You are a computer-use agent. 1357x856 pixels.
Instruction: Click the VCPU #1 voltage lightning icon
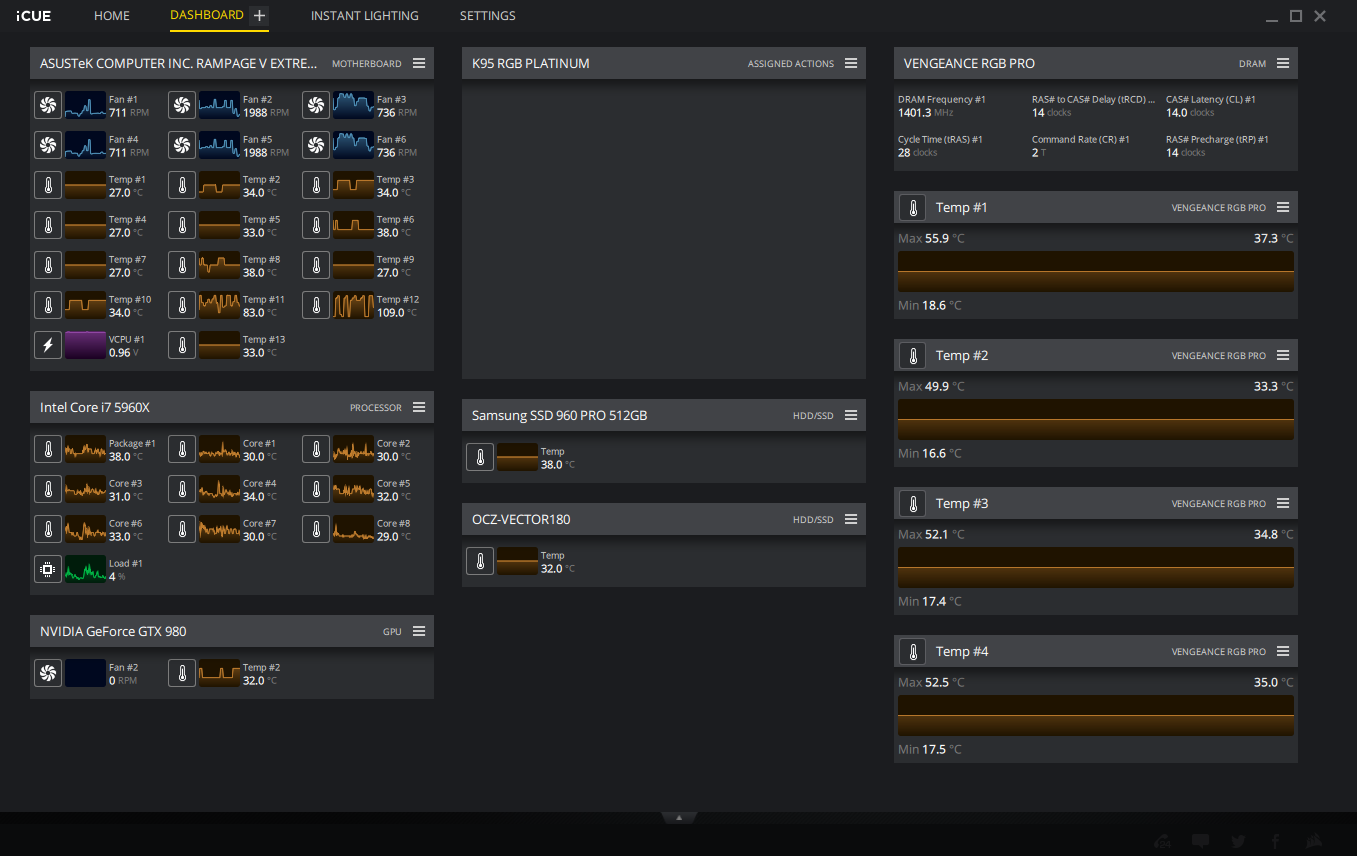coord(47,346)
